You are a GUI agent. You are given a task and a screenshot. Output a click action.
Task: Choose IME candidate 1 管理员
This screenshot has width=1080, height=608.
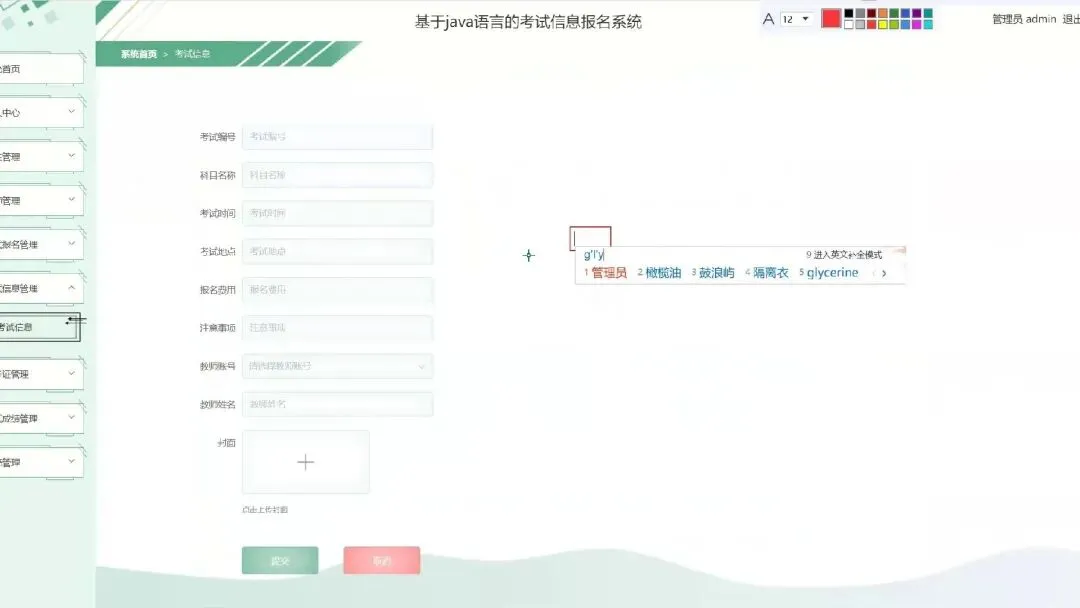pos(605,273)
